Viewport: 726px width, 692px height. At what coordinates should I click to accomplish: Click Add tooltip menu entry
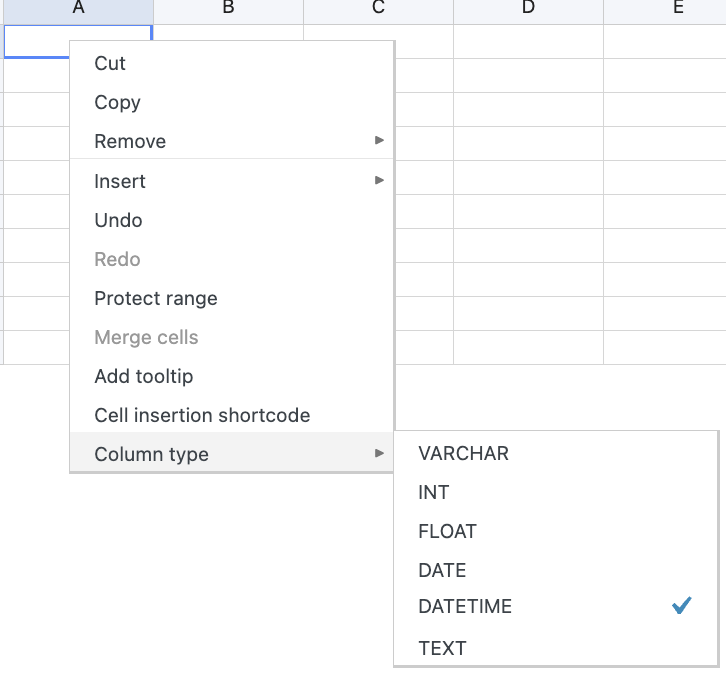click(x=143, y=376)
